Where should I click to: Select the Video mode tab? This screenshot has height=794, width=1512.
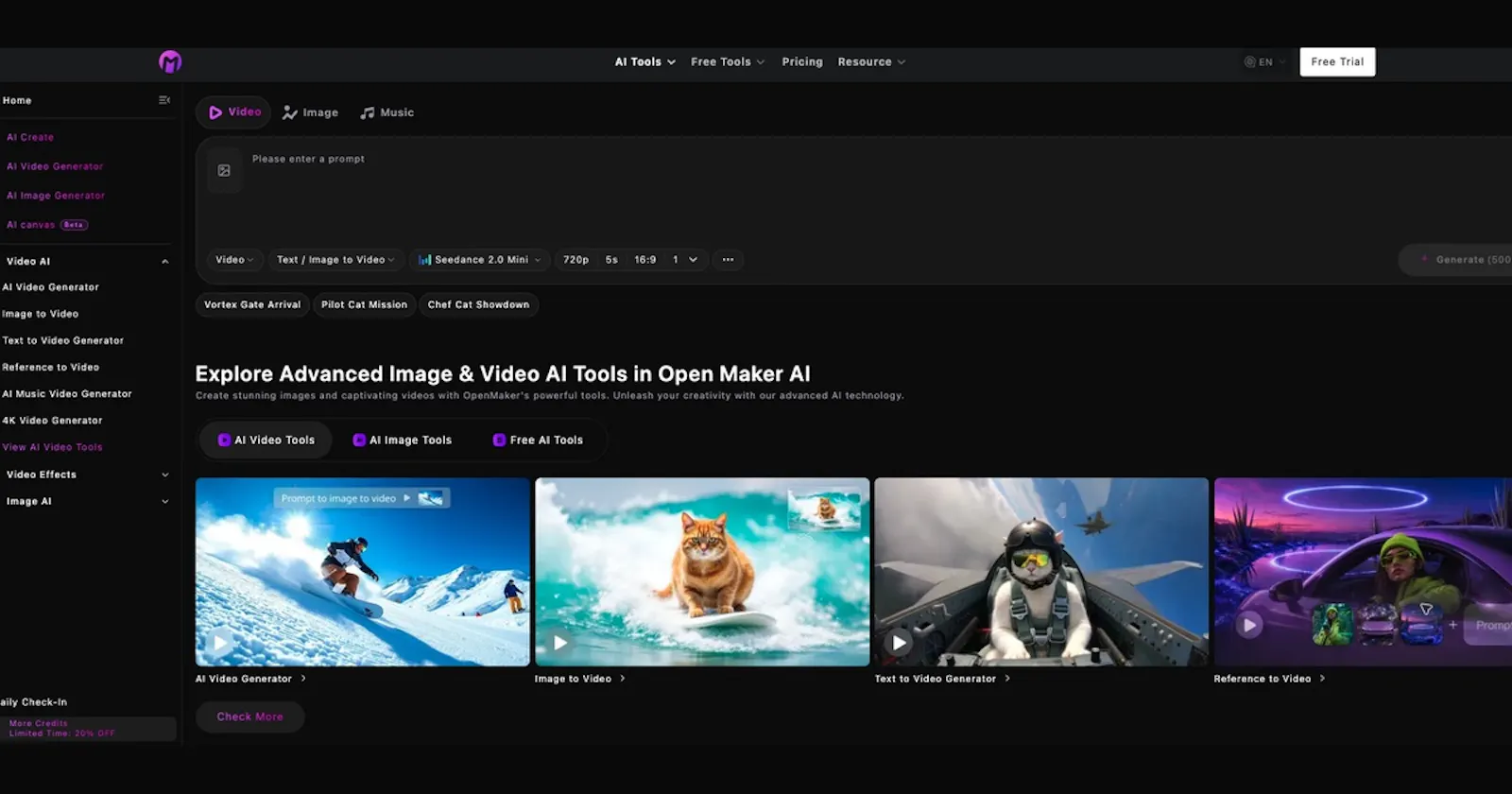[x=234, y=112]
